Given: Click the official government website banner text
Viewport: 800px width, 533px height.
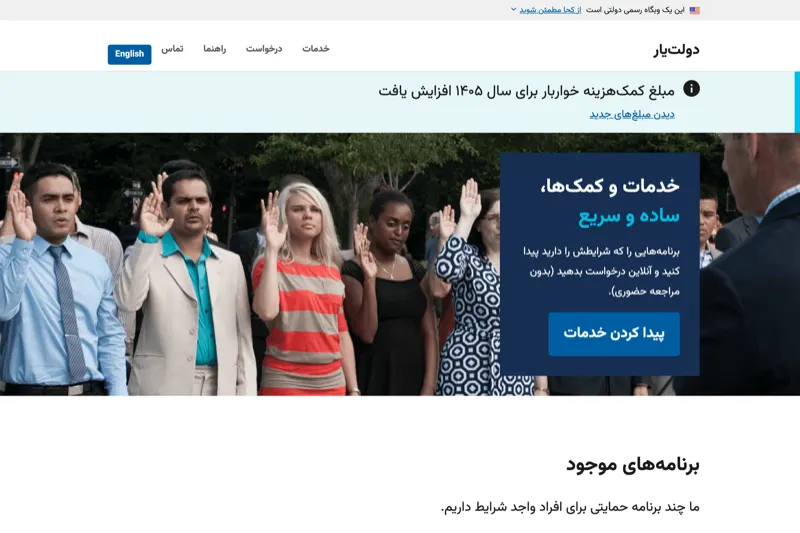Looking at the screenshot, I should [635, 10].
